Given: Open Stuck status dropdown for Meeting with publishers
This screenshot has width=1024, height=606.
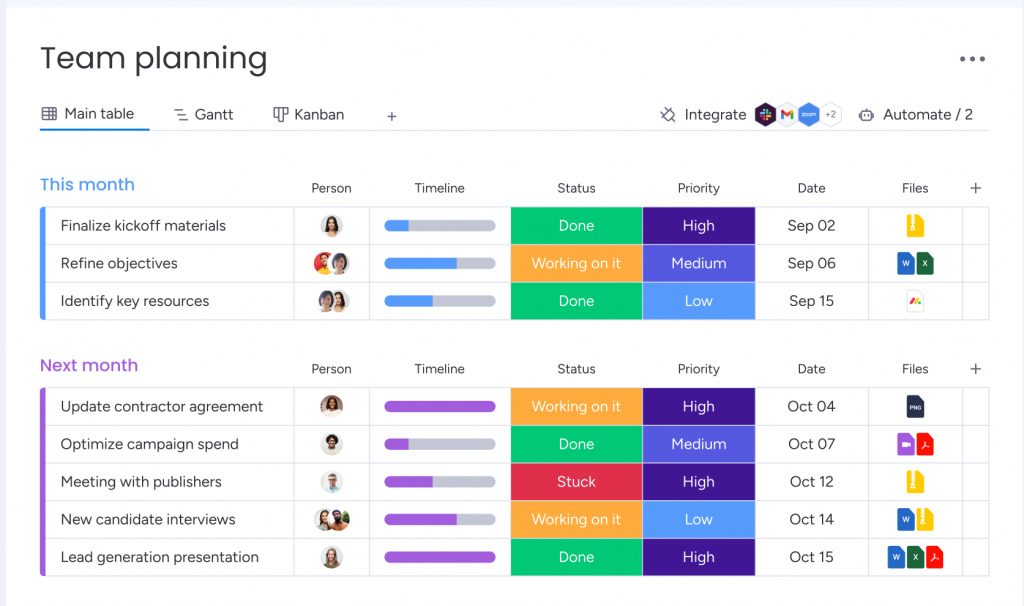Looking at the screenshot, I should click(576, 482).
